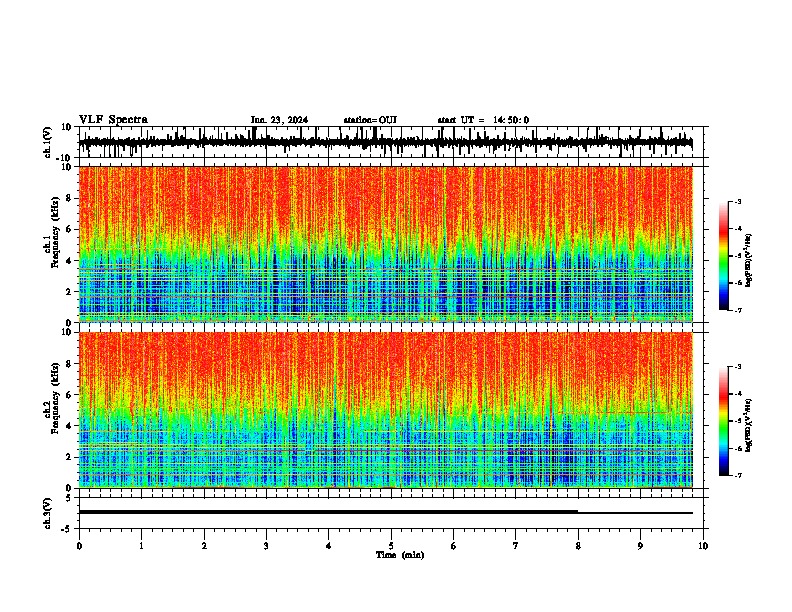
Task: Click the ch.3 voltage trace line
Action: click(x=385, y=512)
